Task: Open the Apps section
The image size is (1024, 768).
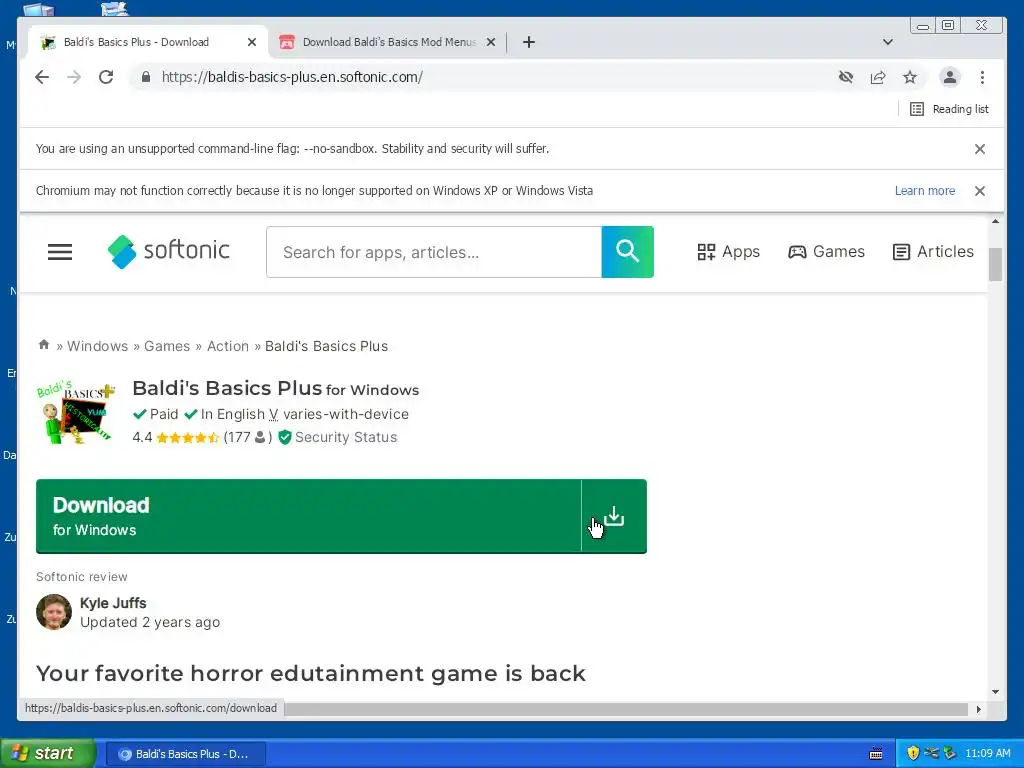Action: 728,251
